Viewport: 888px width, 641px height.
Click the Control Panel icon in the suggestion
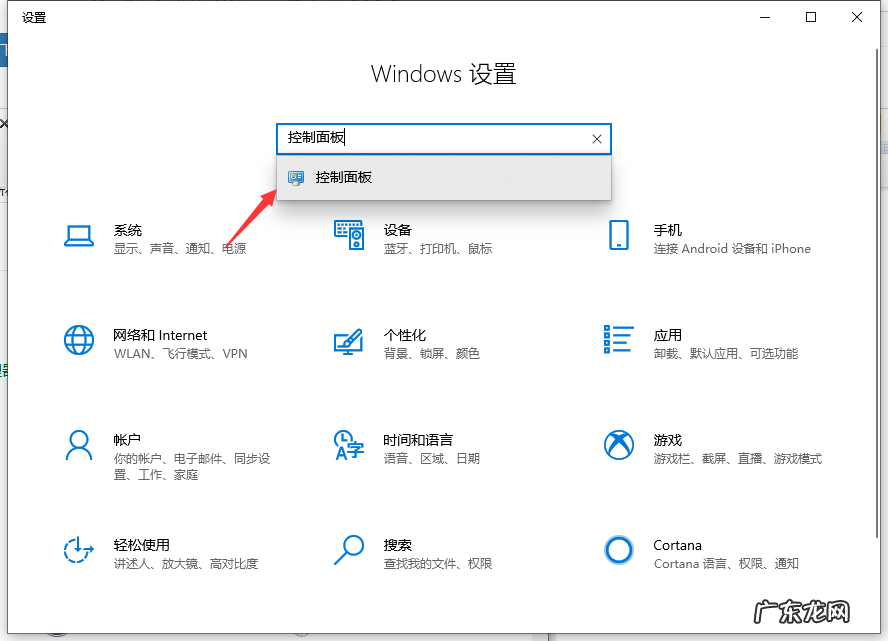point(295,177)
